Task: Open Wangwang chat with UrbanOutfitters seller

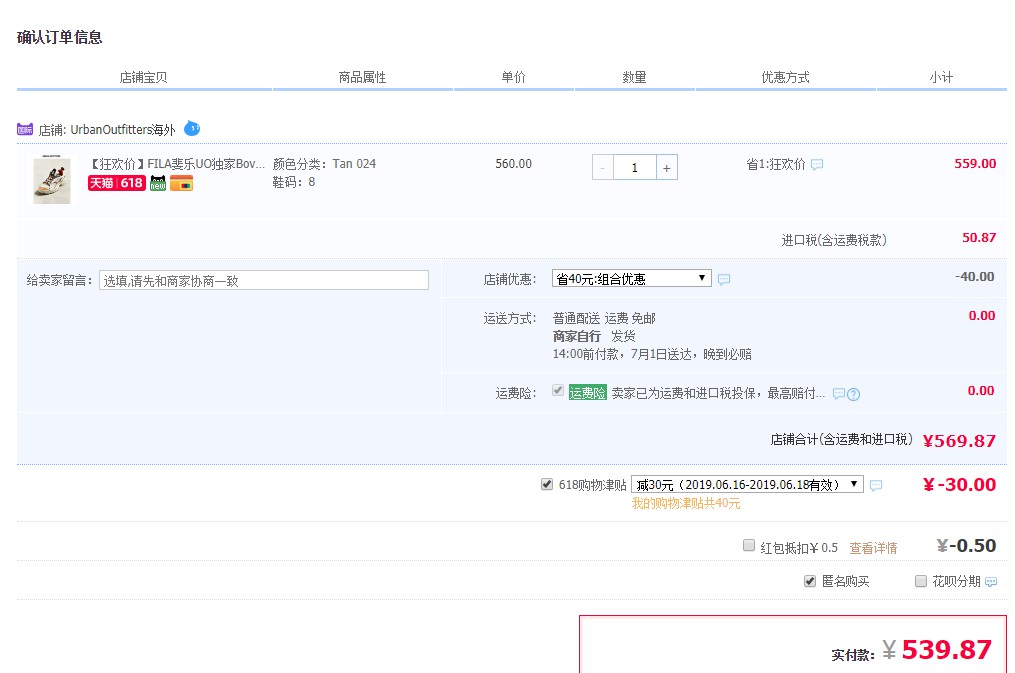Action: [x=192, y=128]
